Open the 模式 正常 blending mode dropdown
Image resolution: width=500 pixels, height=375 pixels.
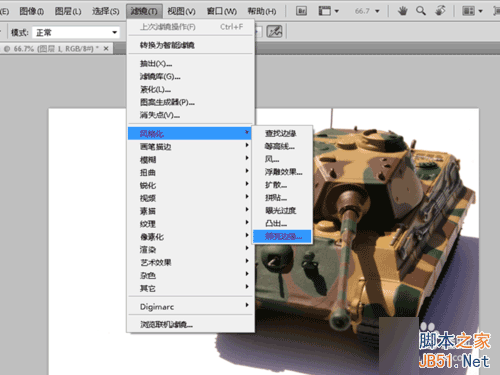coord(76,32)
